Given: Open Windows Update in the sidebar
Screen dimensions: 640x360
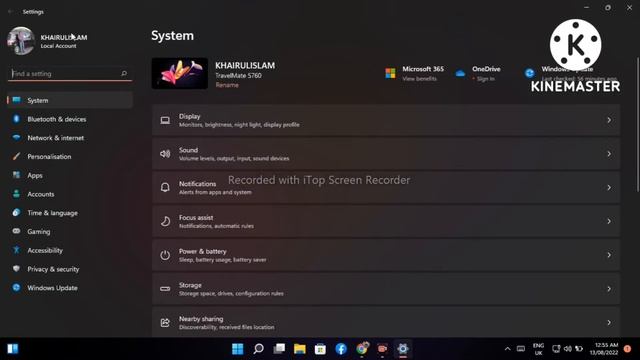Looking at the screenshot, I should click(x=70, y=288).
